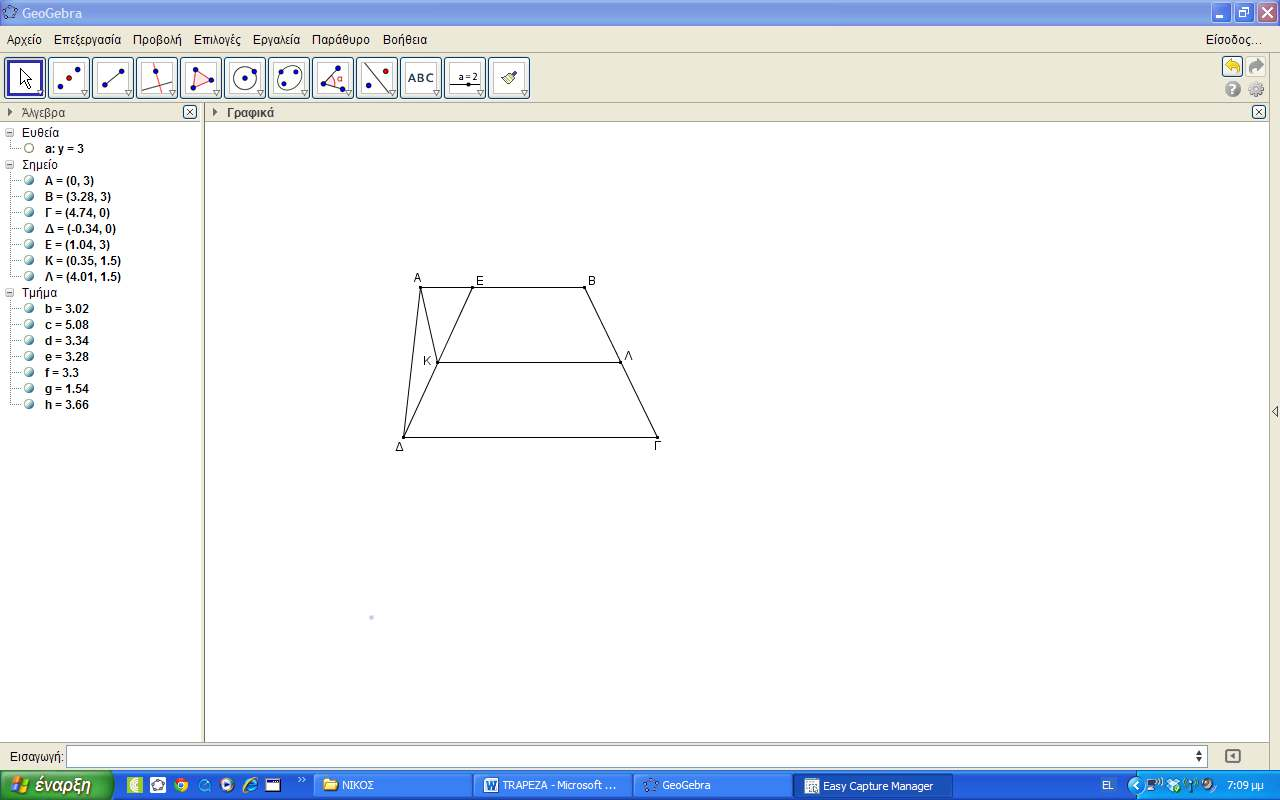1280x800 pixels.
Task: Select the Segment line tool
Action: pyautogui.click(x=113, y=78)
